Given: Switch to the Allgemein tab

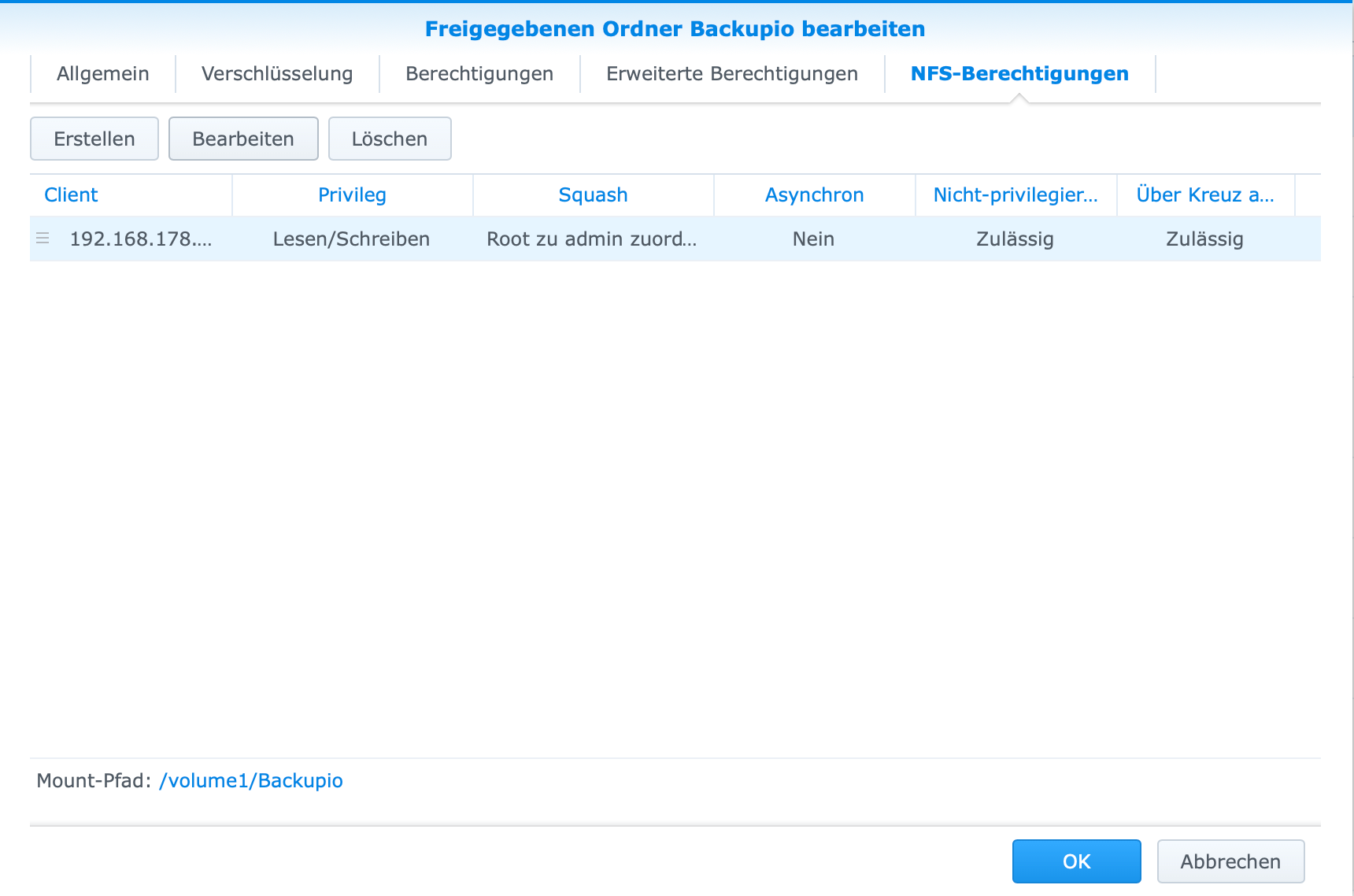Looking at the screenshot, I should [102, 73].
